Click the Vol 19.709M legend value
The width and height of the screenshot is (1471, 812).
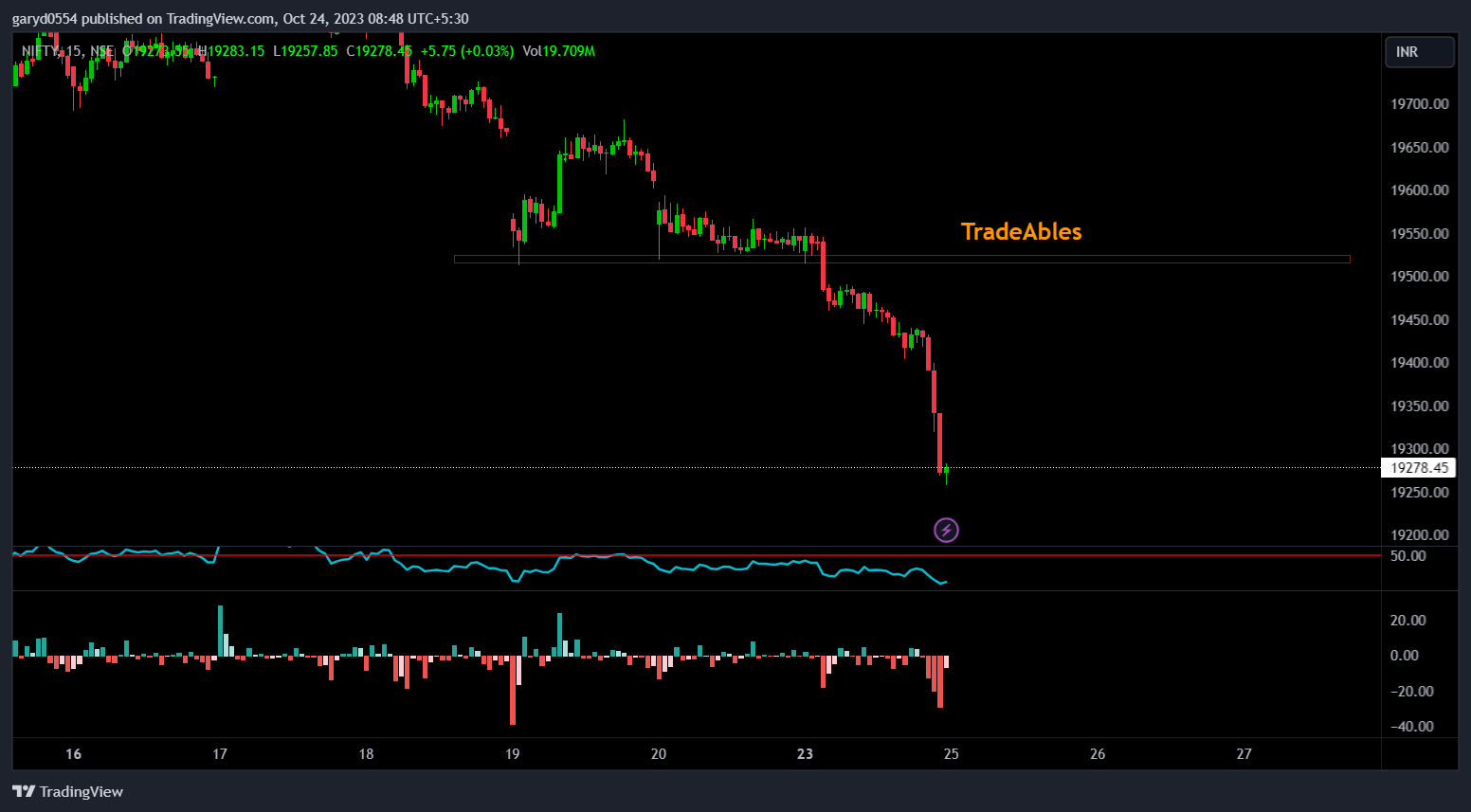pyautogui.click(x=558, y=51)
